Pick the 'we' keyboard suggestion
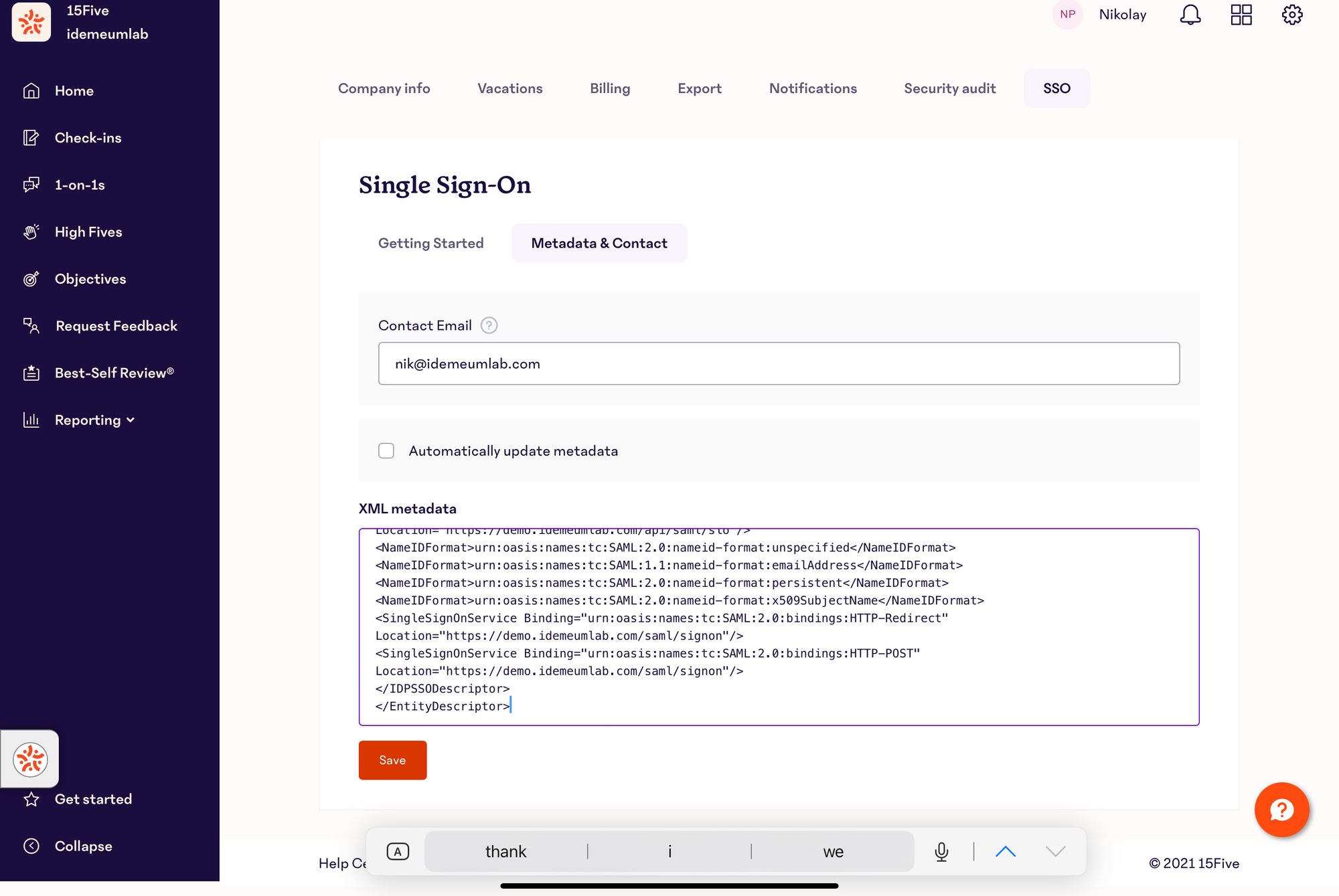 point(833,852)
